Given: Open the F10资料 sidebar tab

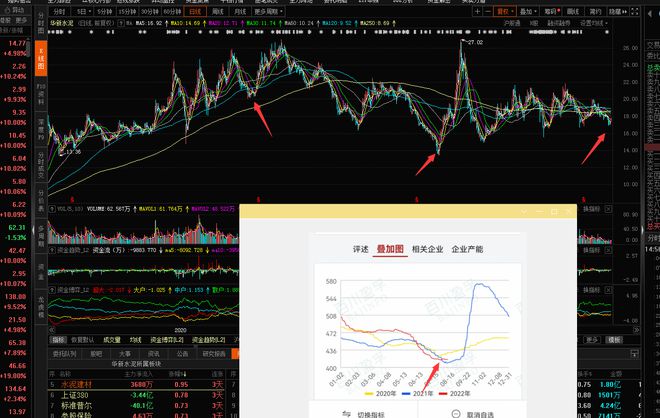Looking at the screenshot, I should 41,94.
